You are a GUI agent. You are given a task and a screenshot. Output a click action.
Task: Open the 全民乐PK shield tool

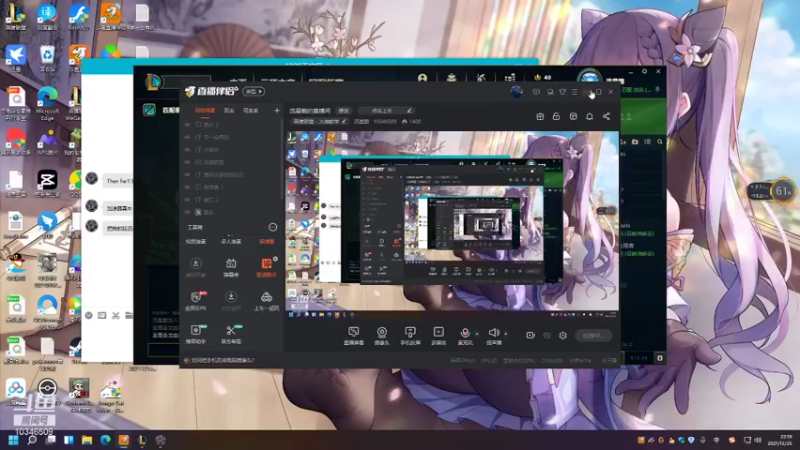click(196, 301)
